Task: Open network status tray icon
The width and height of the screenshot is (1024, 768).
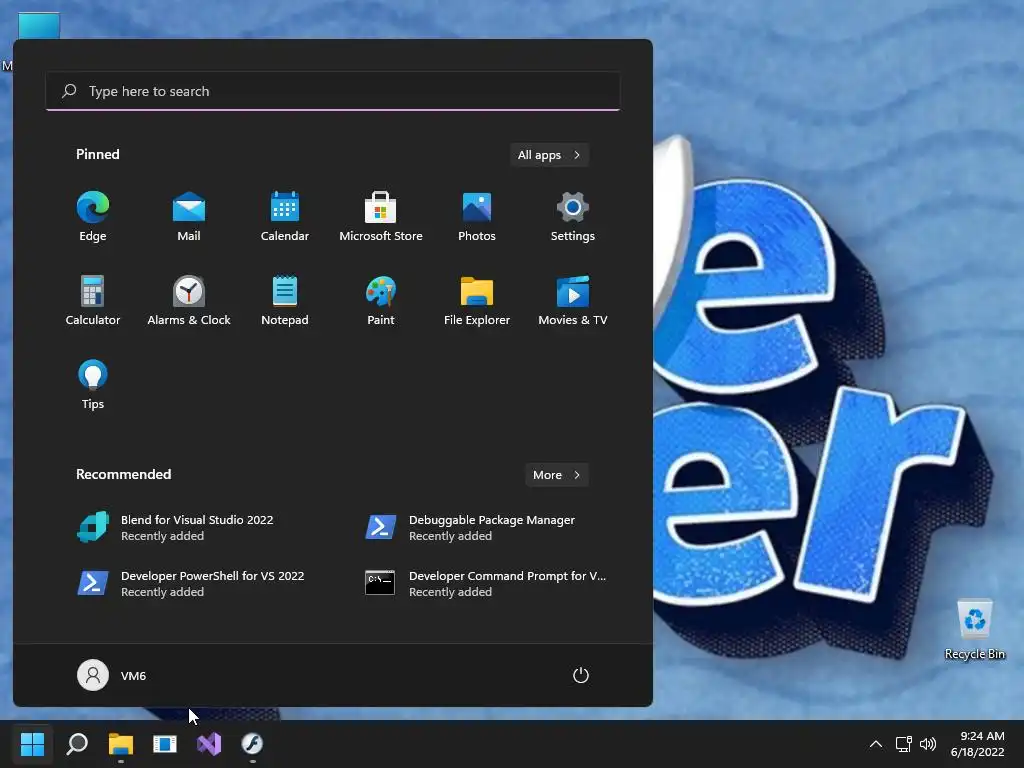Action: click(x=903, y=744)
